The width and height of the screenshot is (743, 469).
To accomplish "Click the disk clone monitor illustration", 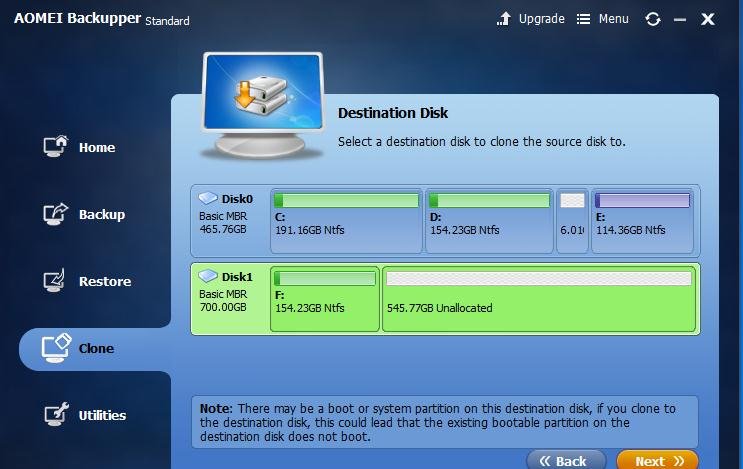I will coord(263,105).
